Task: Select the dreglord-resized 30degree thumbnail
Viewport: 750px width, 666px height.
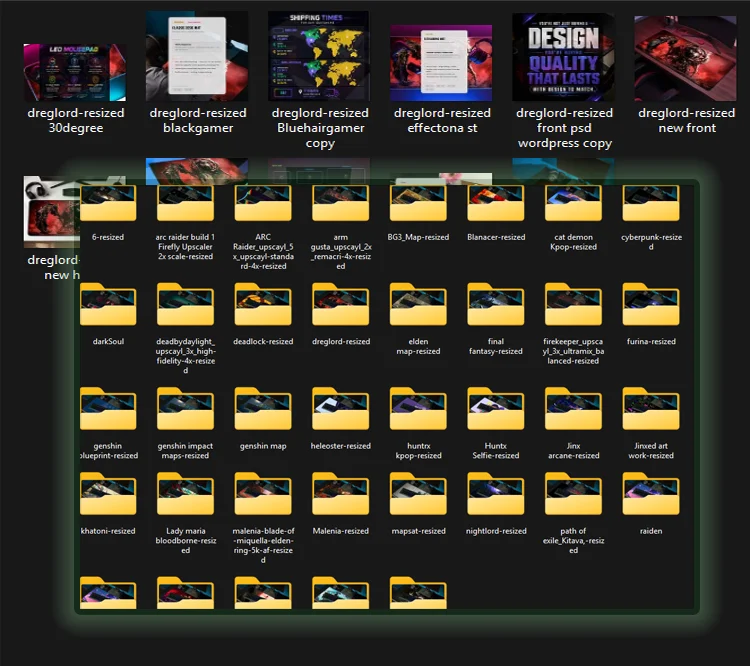Action: [x=75, y=72]
